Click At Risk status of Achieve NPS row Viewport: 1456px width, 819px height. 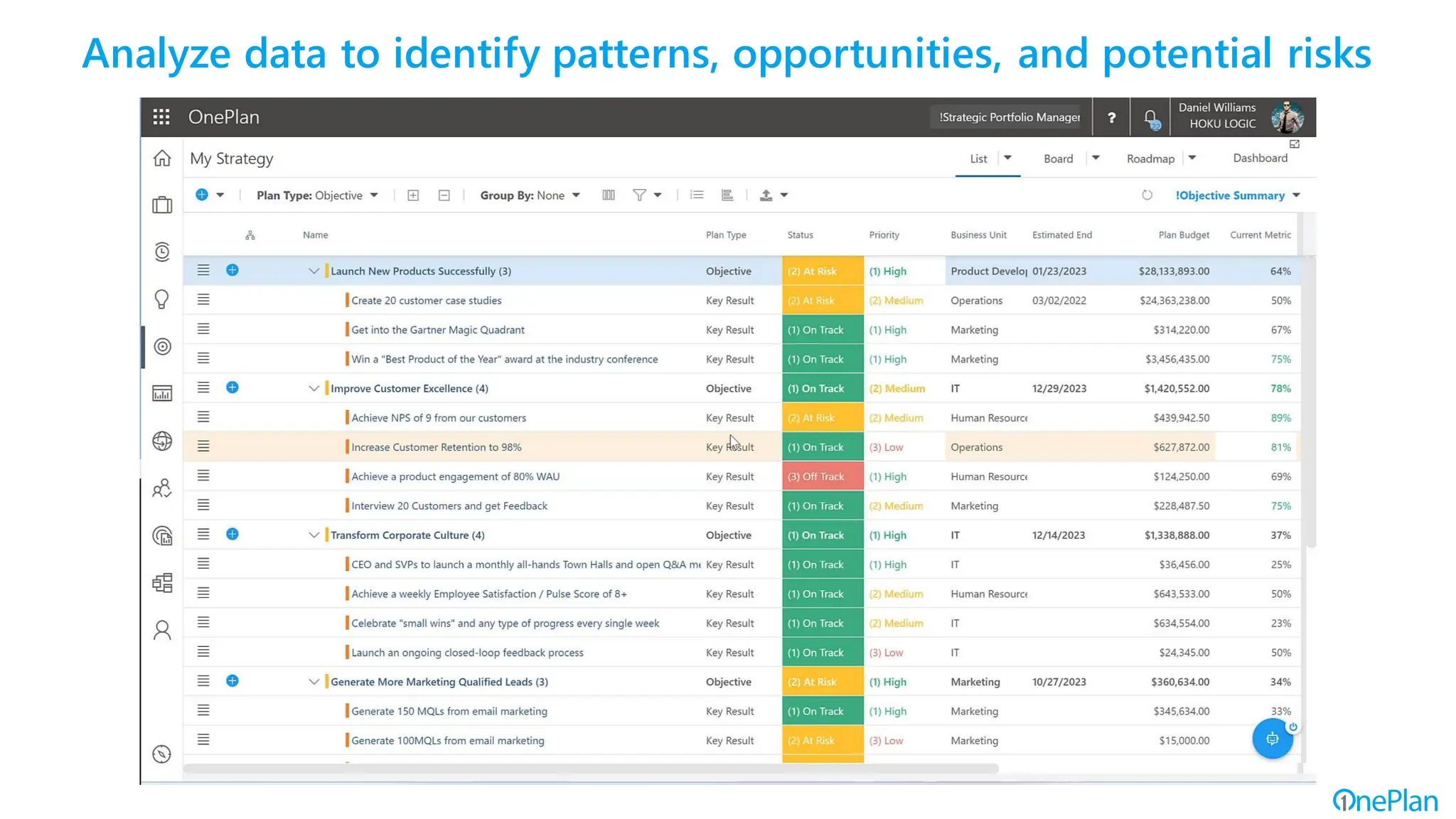click(823, 418)
